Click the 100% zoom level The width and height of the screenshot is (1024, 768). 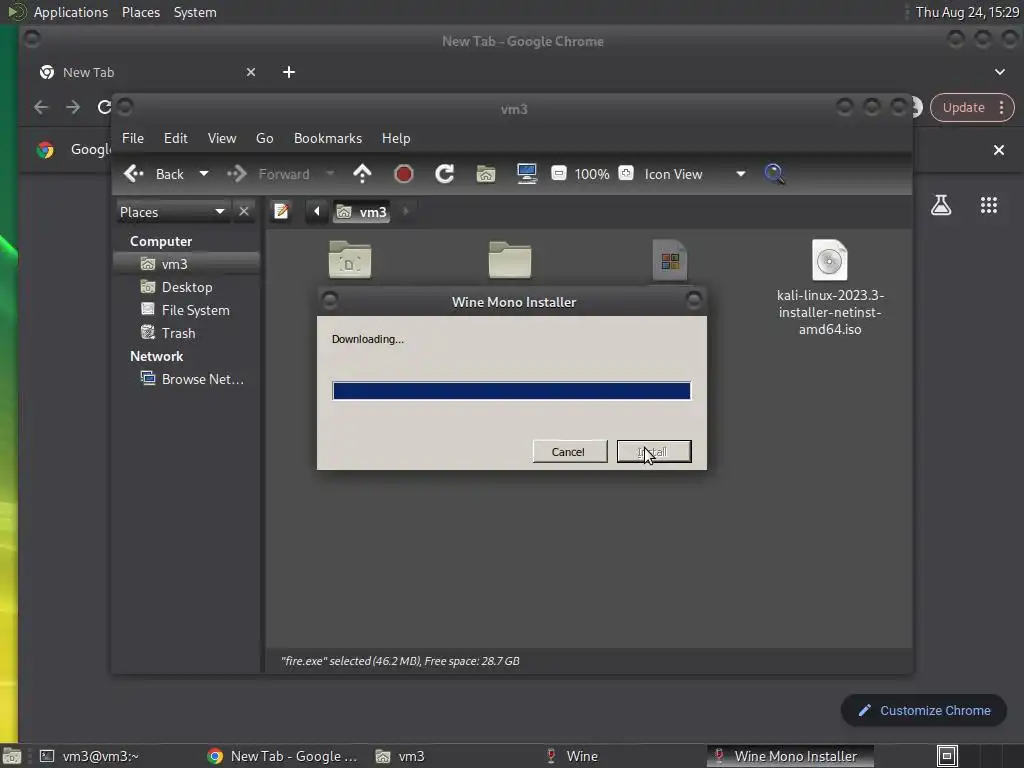(x=592, y=174)
